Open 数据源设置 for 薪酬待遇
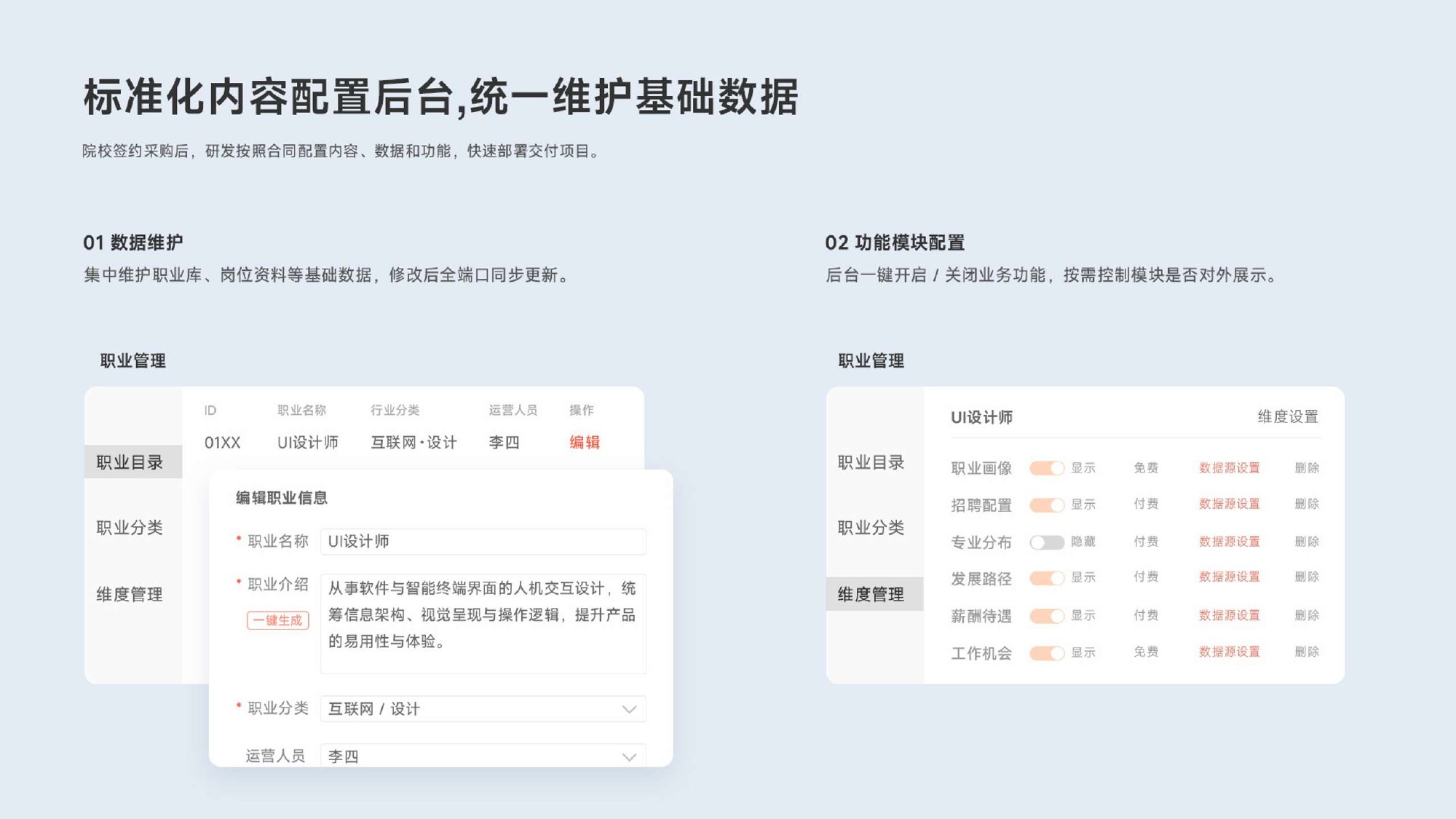Viewport: 1456px width, 819px height. click(1229, 615)
